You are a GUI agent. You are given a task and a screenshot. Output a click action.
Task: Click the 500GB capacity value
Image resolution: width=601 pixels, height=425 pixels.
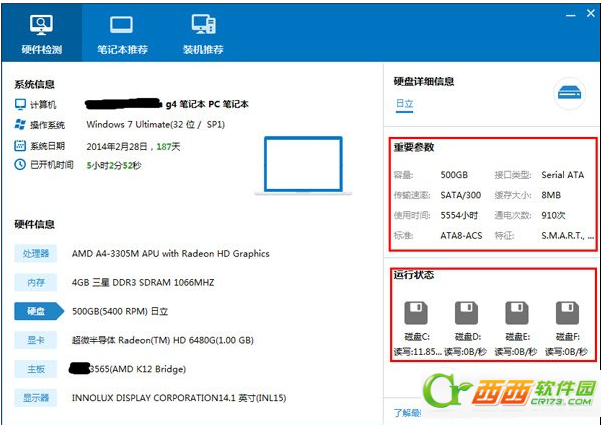tap(454, 175)
